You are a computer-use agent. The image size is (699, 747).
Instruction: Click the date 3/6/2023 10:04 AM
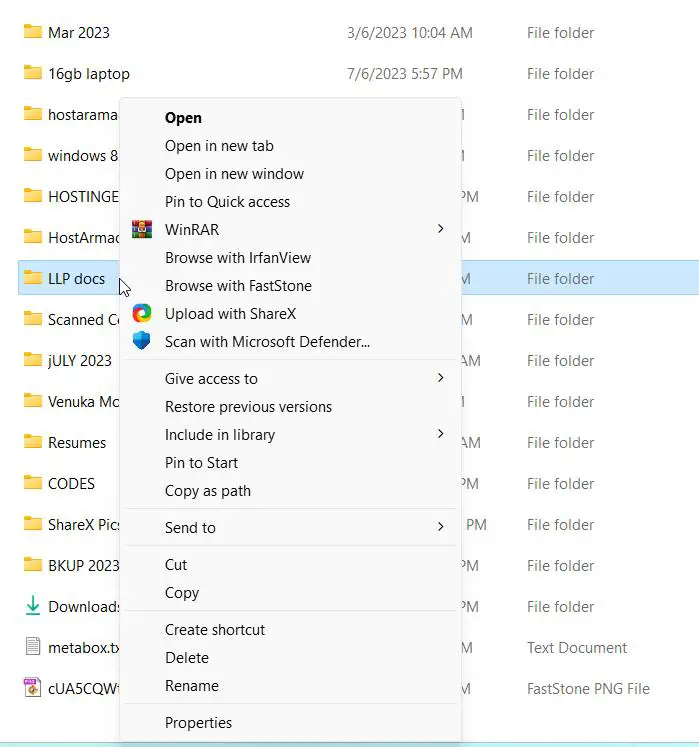410,32
